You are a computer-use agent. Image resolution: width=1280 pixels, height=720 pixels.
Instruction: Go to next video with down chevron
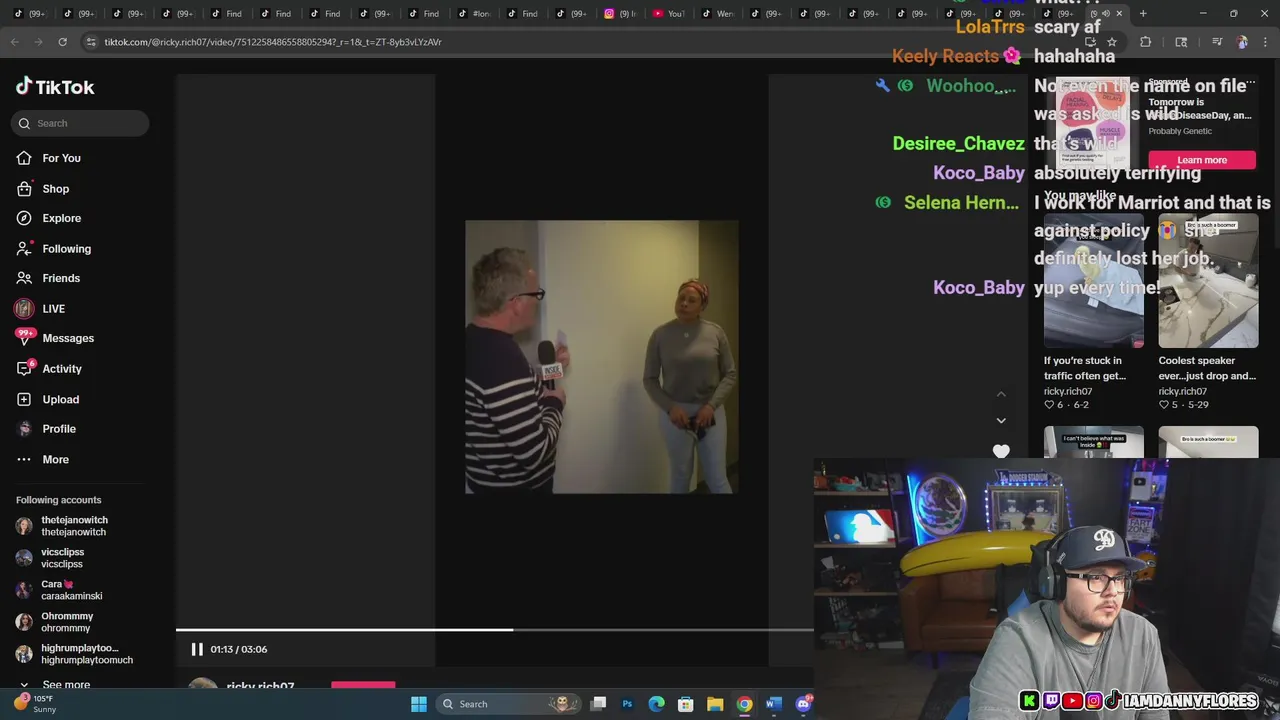click(x=1001, y=420)
